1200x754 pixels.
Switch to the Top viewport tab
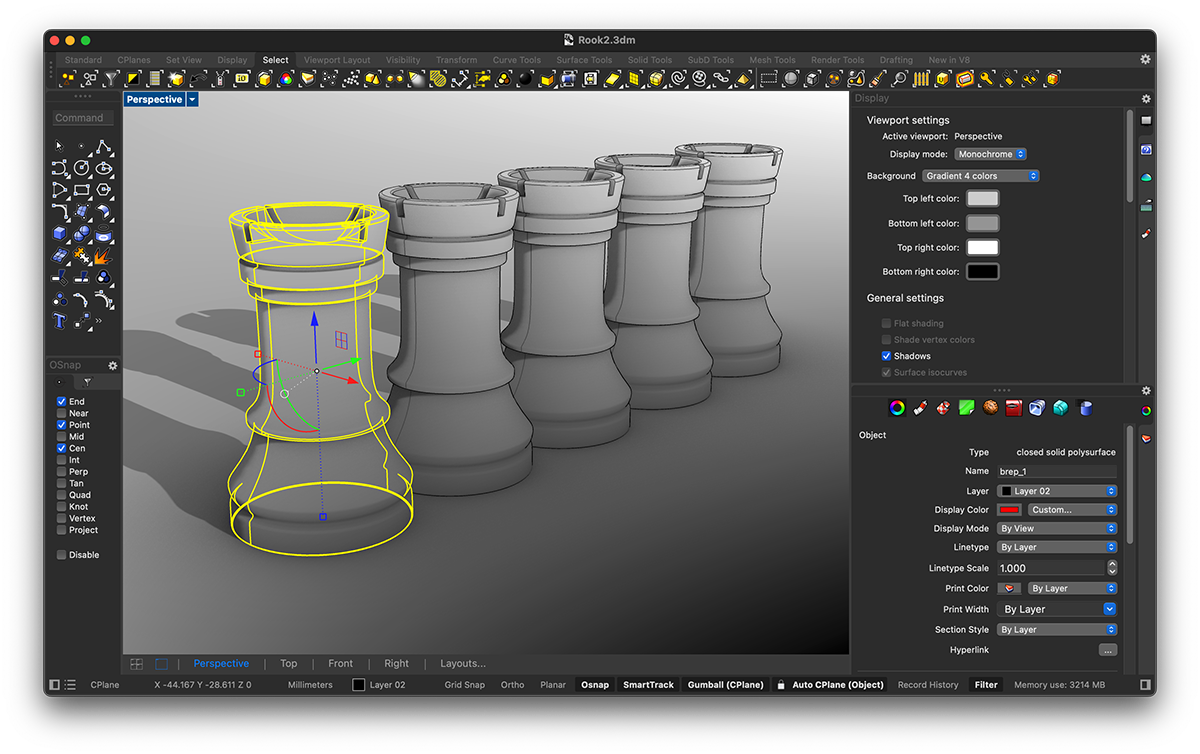[288, 663]
